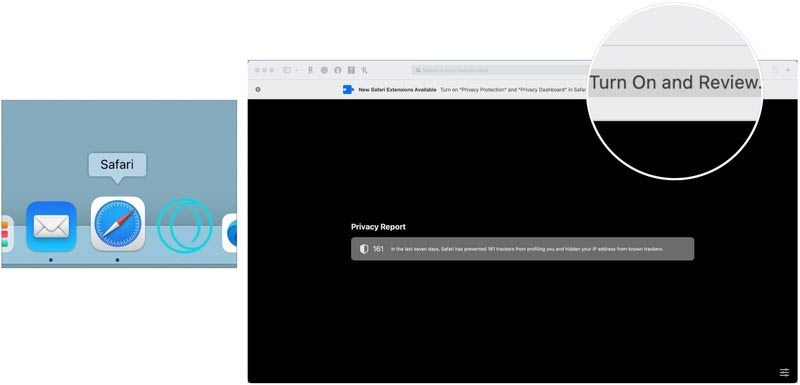Click the blue puzzle extension icon

(x=348, y=89)
